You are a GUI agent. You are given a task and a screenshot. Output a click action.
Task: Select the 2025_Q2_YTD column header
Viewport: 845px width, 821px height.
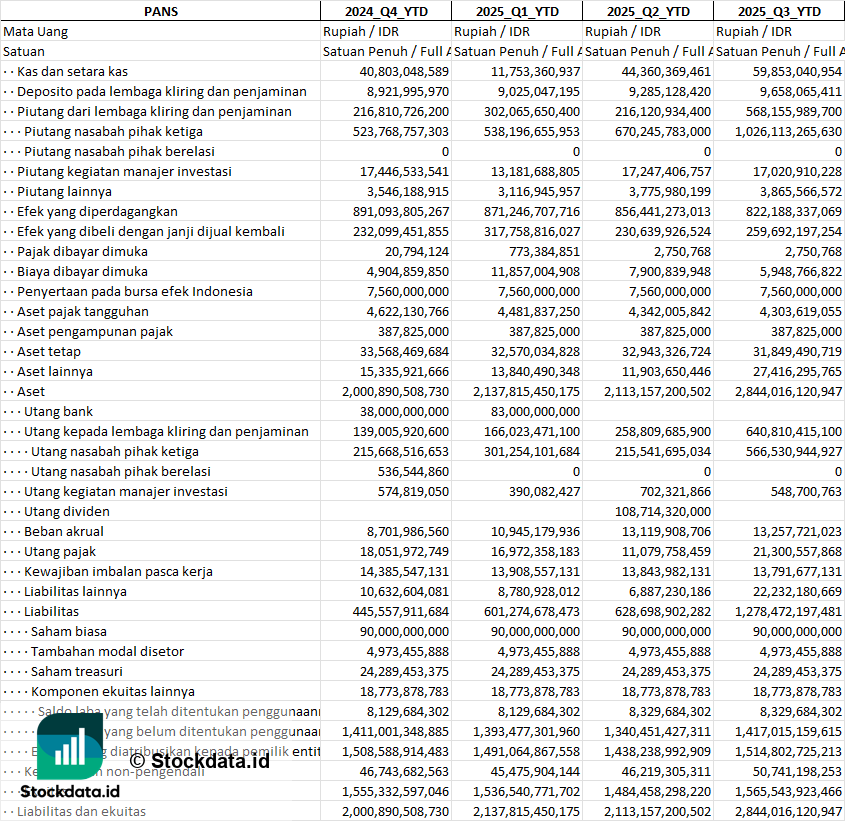click(648, 11)
